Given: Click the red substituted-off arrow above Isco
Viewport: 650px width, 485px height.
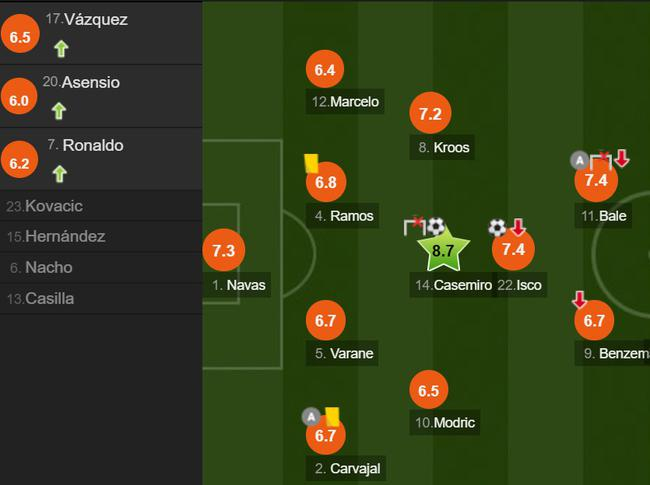Looking at the screenshot, I should point(518,228).
